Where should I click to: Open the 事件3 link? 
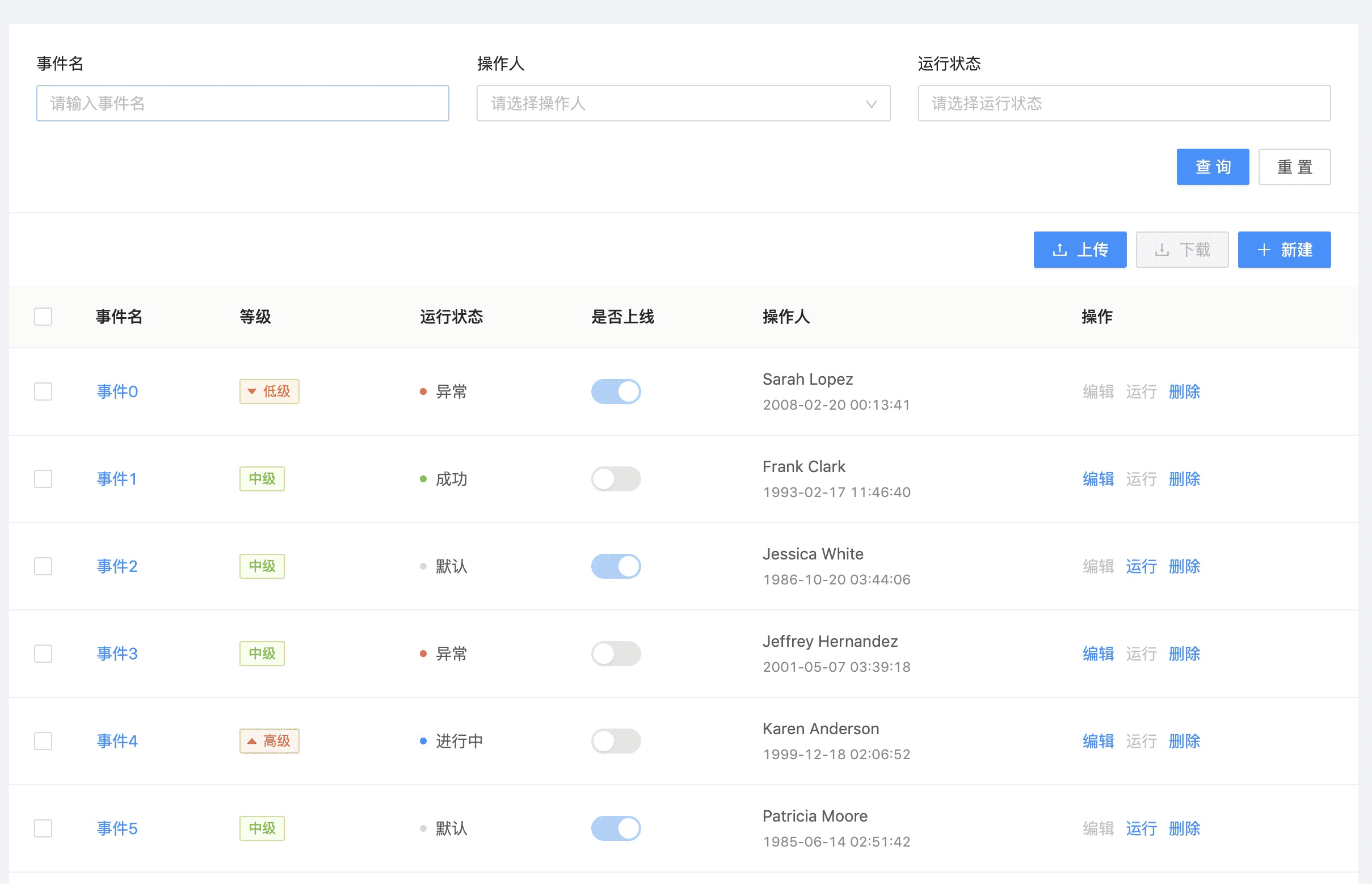pyautogui.click(x=117, y=654)
